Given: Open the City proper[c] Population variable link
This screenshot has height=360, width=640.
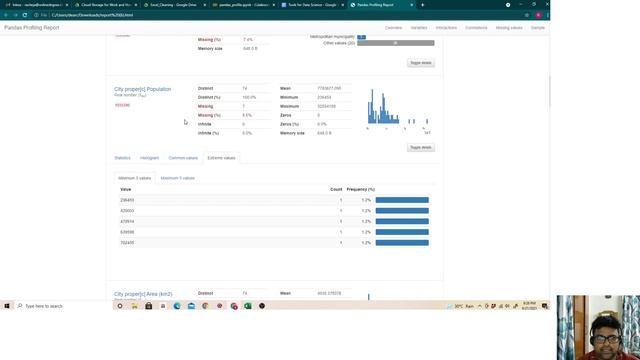Looking at the screenshot, I should [142, 89].
